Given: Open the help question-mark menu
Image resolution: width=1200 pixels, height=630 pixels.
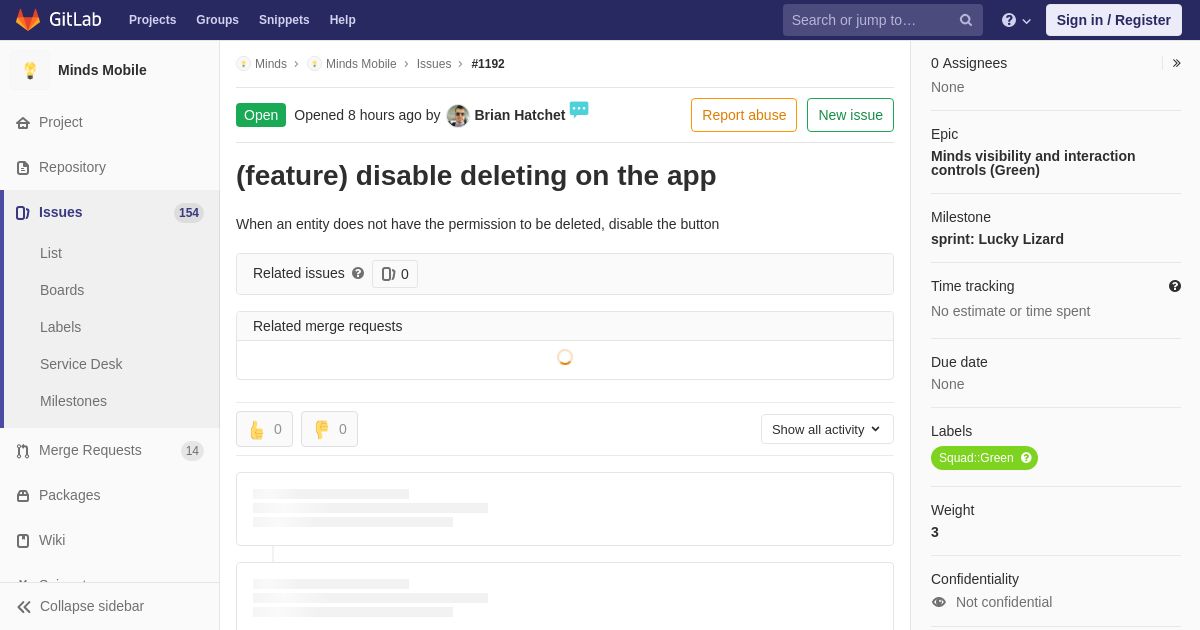Looking at the screenshot, I should [1016, 20].
